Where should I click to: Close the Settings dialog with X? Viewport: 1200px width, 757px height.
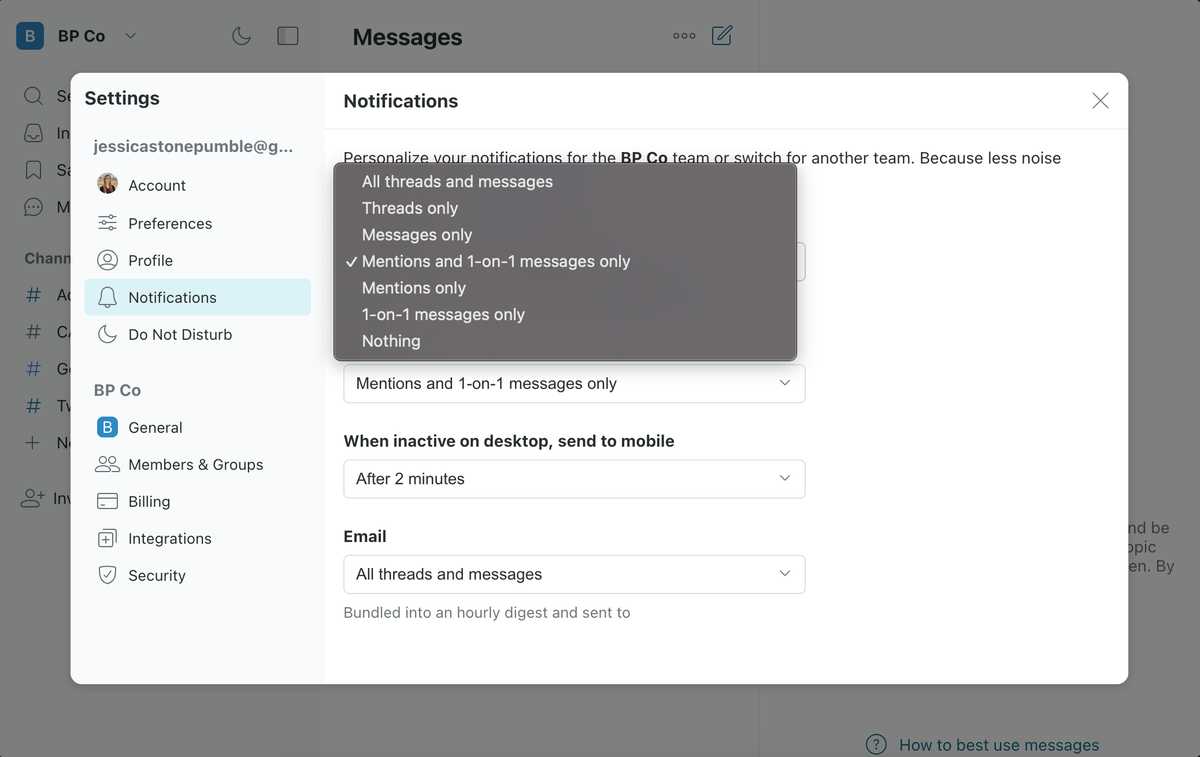pos(1100,101)
